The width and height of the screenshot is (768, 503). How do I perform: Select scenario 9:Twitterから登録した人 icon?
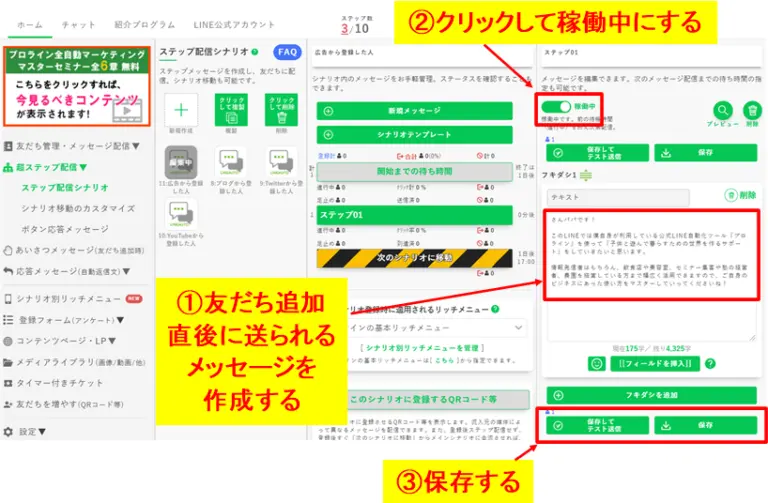point(282,163)
